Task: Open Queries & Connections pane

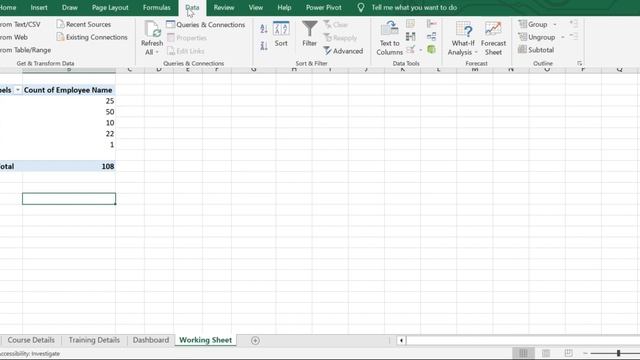Action: pos(205,25)
